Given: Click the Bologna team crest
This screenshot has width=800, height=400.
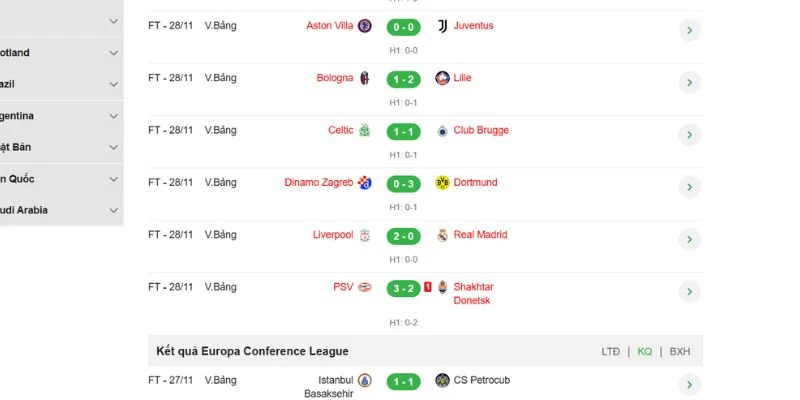Looking at the screenshot, I should tap(365, 78).
